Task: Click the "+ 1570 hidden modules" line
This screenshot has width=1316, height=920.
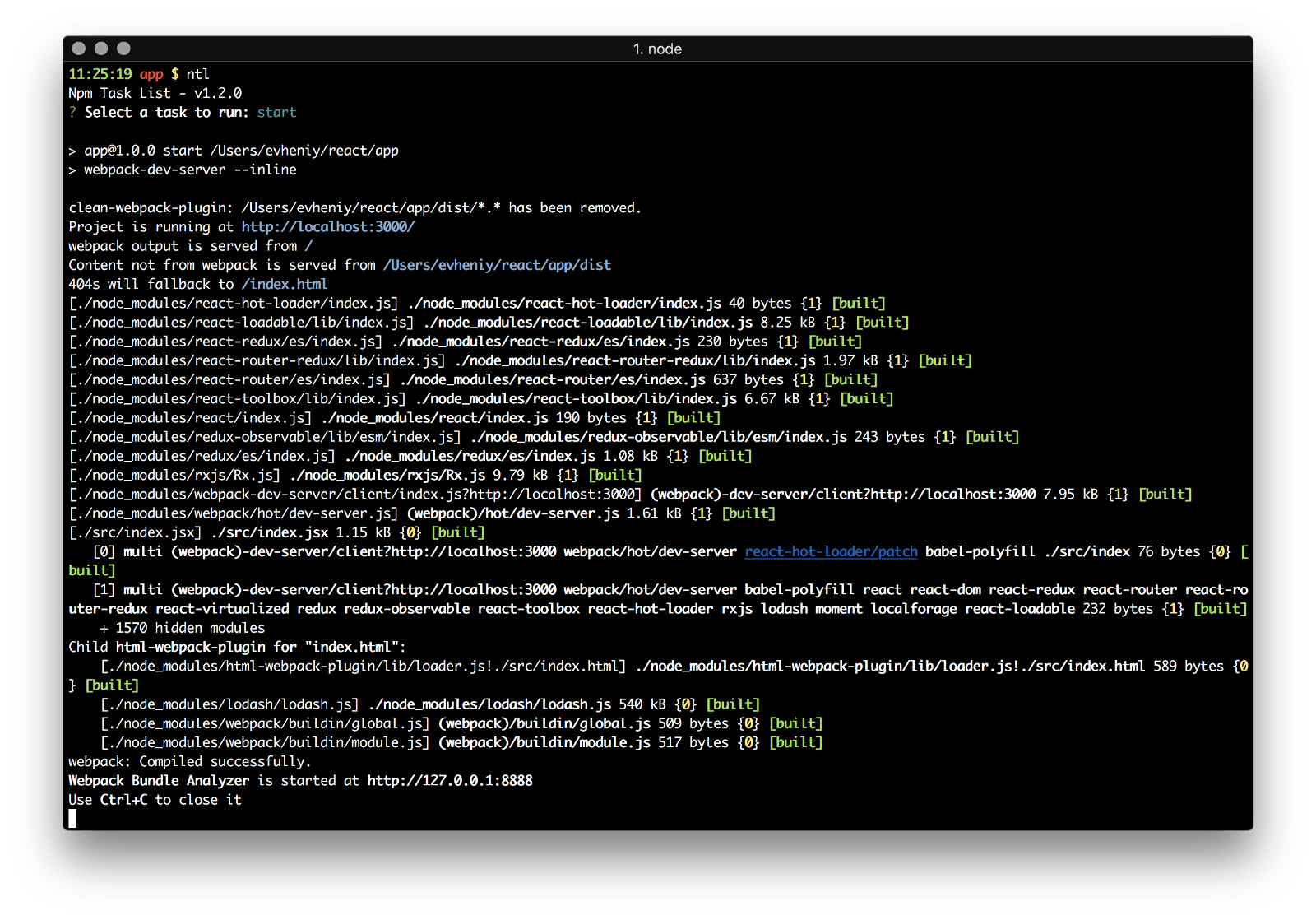Action: (x=182, y=628)
